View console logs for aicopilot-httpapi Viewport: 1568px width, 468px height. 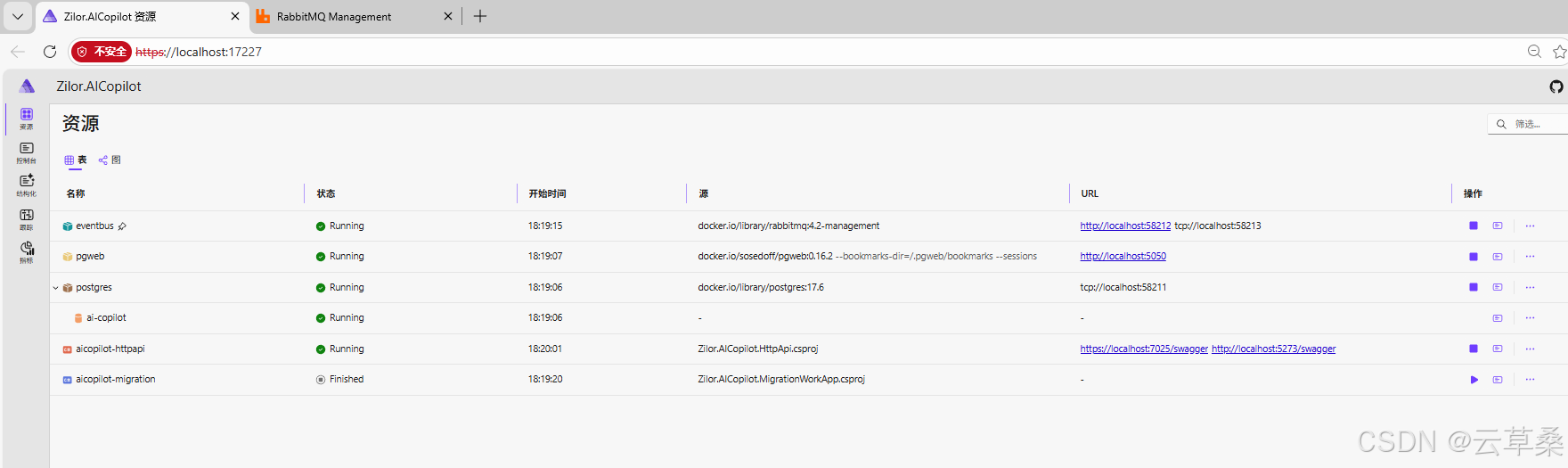[1498, 349]
